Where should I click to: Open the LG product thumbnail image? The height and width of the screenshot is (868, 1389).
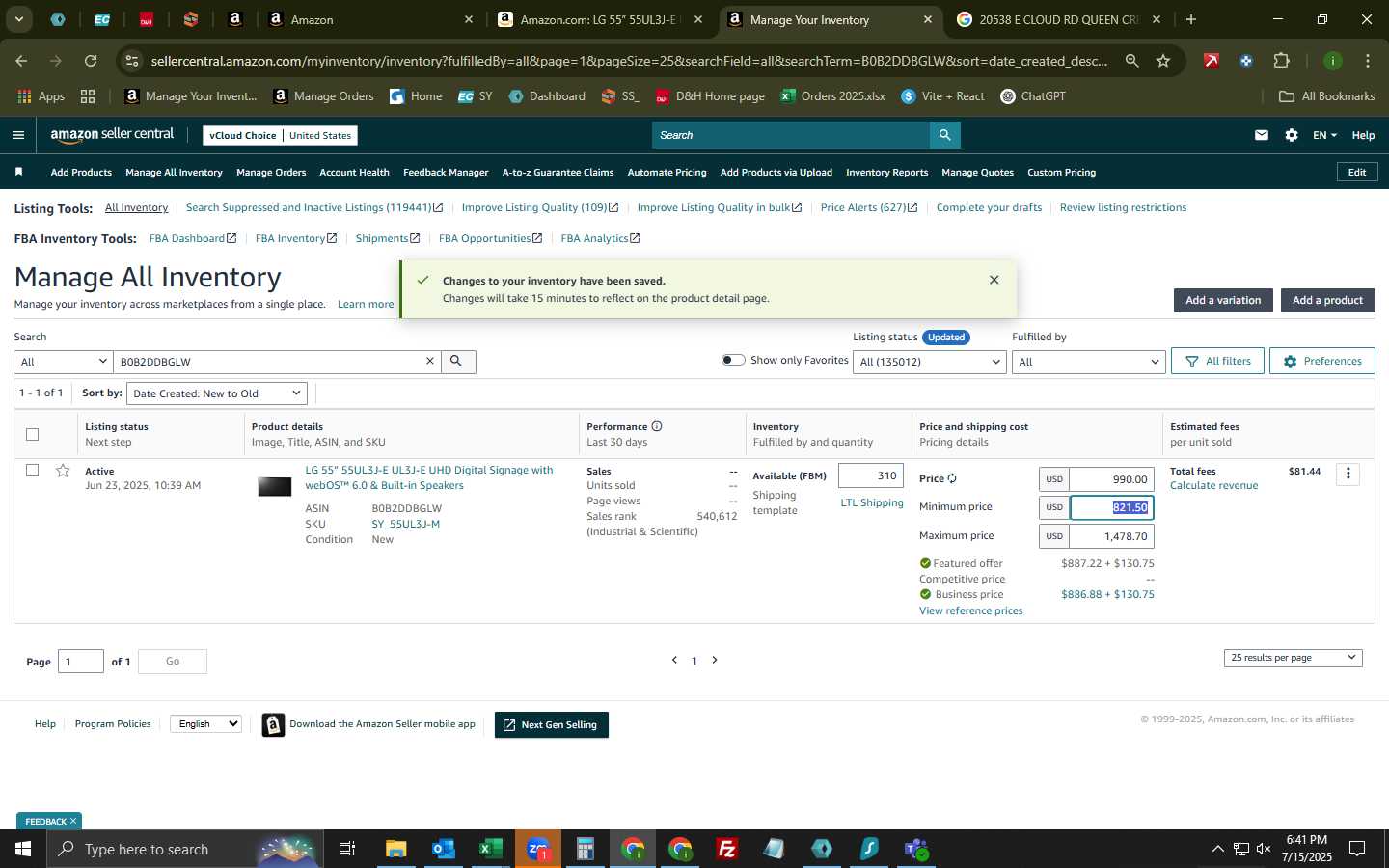(x=275, y=487)
